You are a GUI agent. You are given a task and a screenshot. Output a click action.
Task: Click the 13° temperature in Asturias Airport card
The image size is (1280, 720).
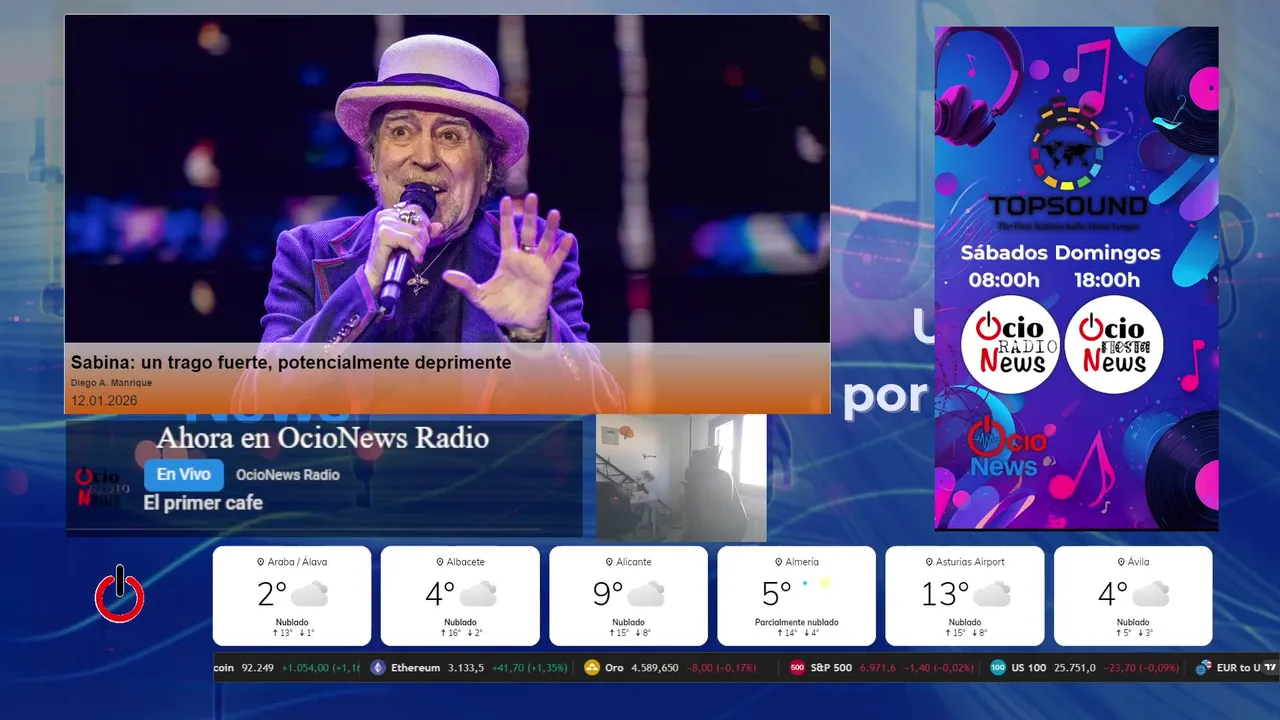pos(945,594)
